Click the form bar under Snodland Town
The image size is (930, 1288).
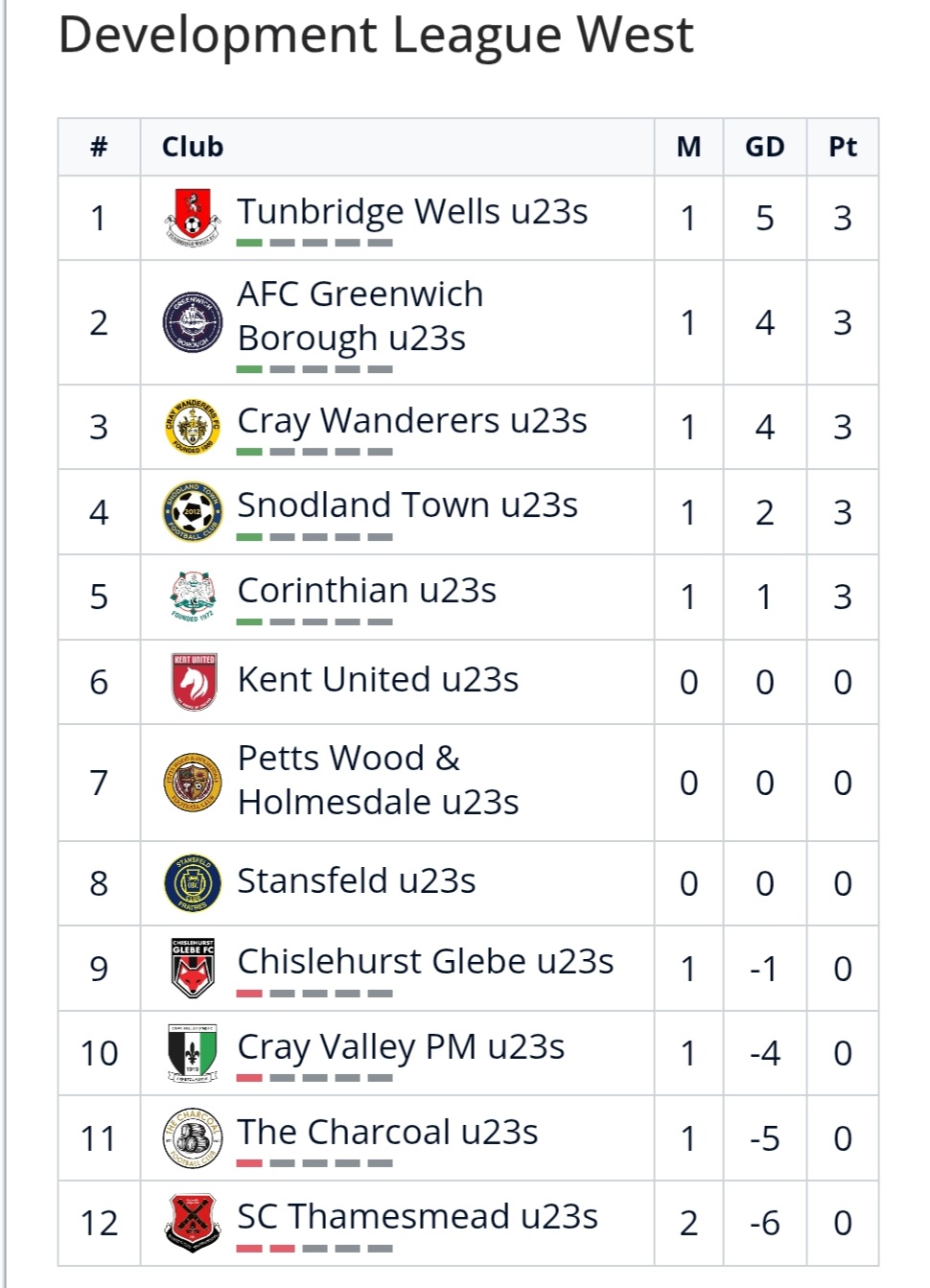pos(314,537)
